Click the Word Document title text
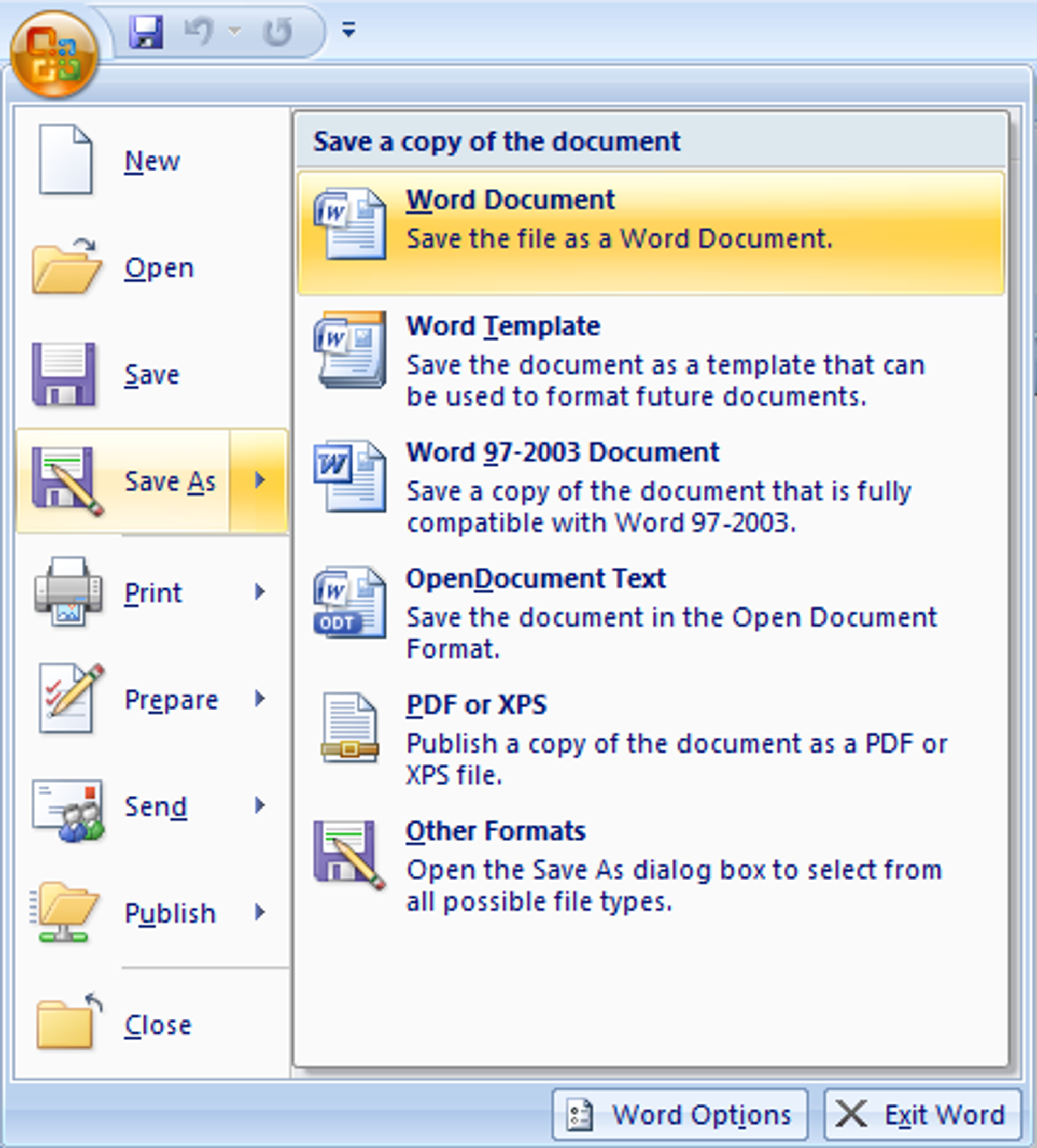 [x=511, y=200]
